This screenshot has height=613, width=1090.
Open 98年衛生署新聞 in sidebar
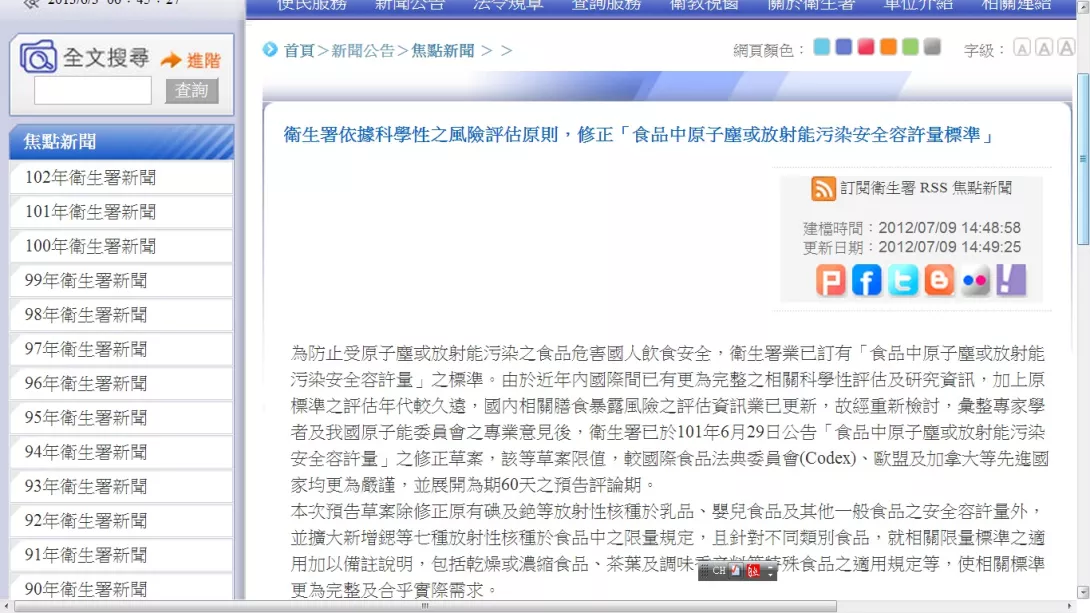122,315
